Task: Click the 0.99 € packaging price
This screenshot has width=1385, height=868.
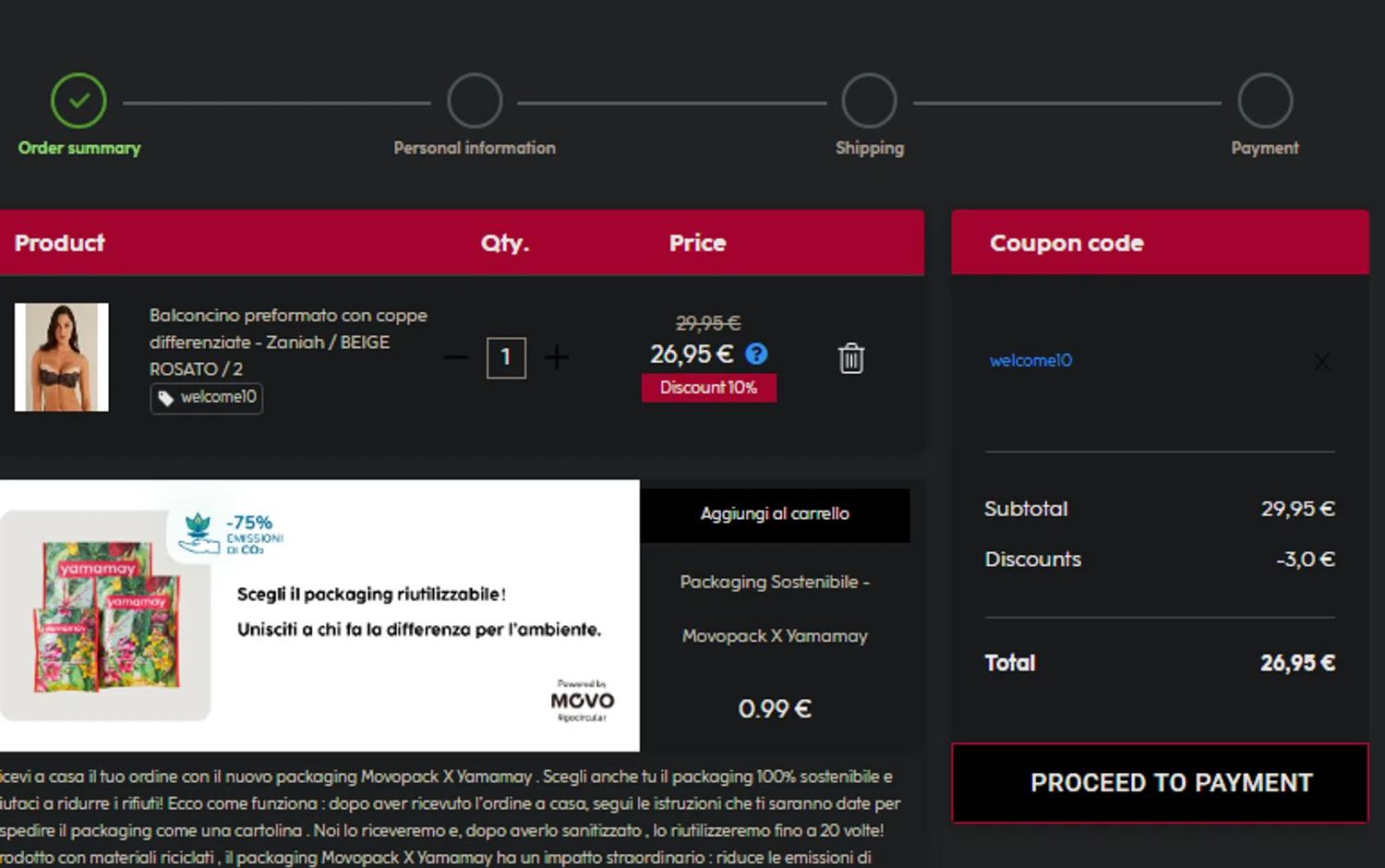Action: (775, 708)
